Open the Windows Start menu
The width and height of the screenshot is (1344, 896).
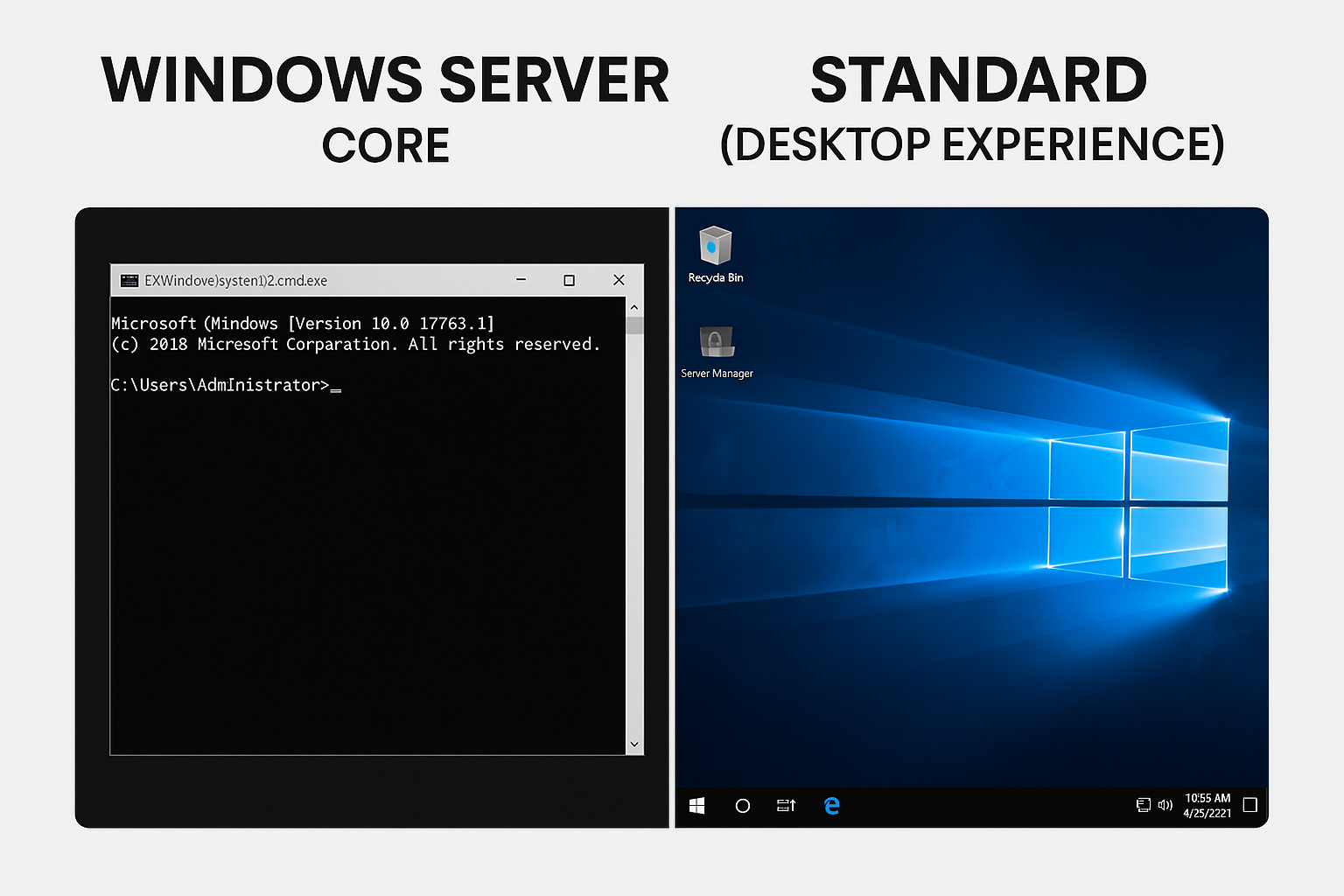(x=697, y=805)
